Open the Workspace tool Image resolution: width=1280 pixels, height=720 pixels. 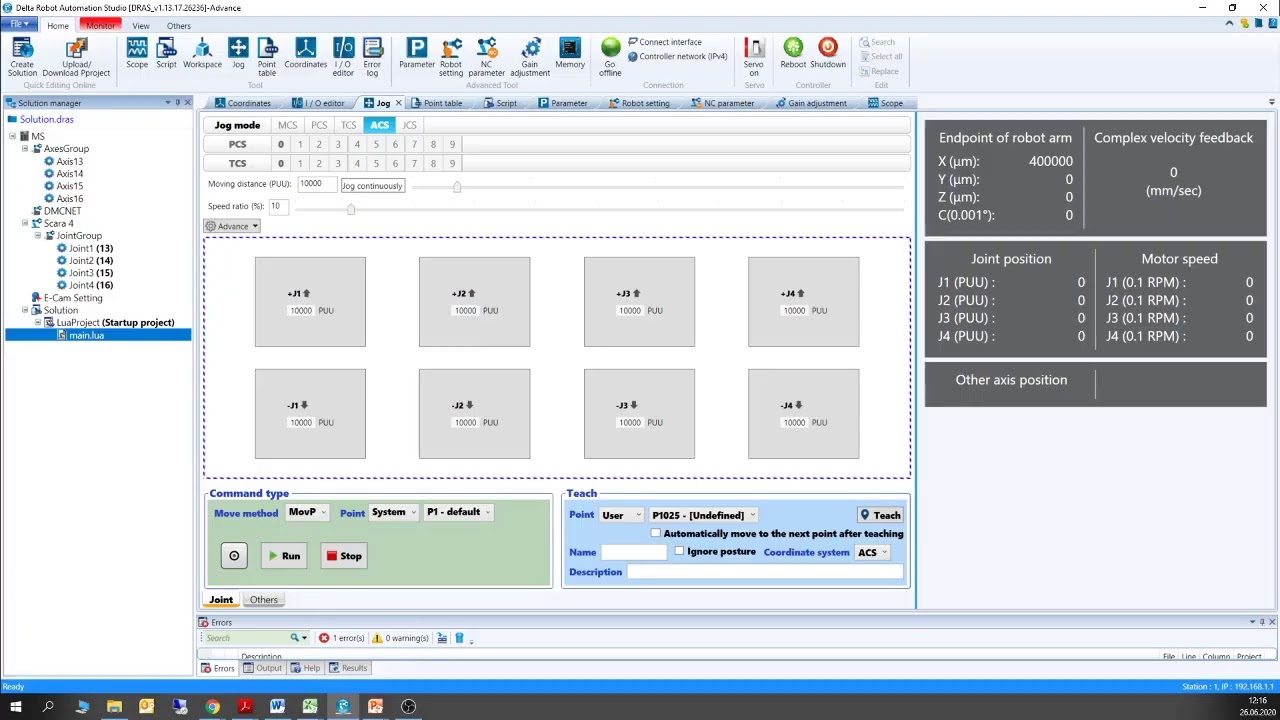(202, 54)
